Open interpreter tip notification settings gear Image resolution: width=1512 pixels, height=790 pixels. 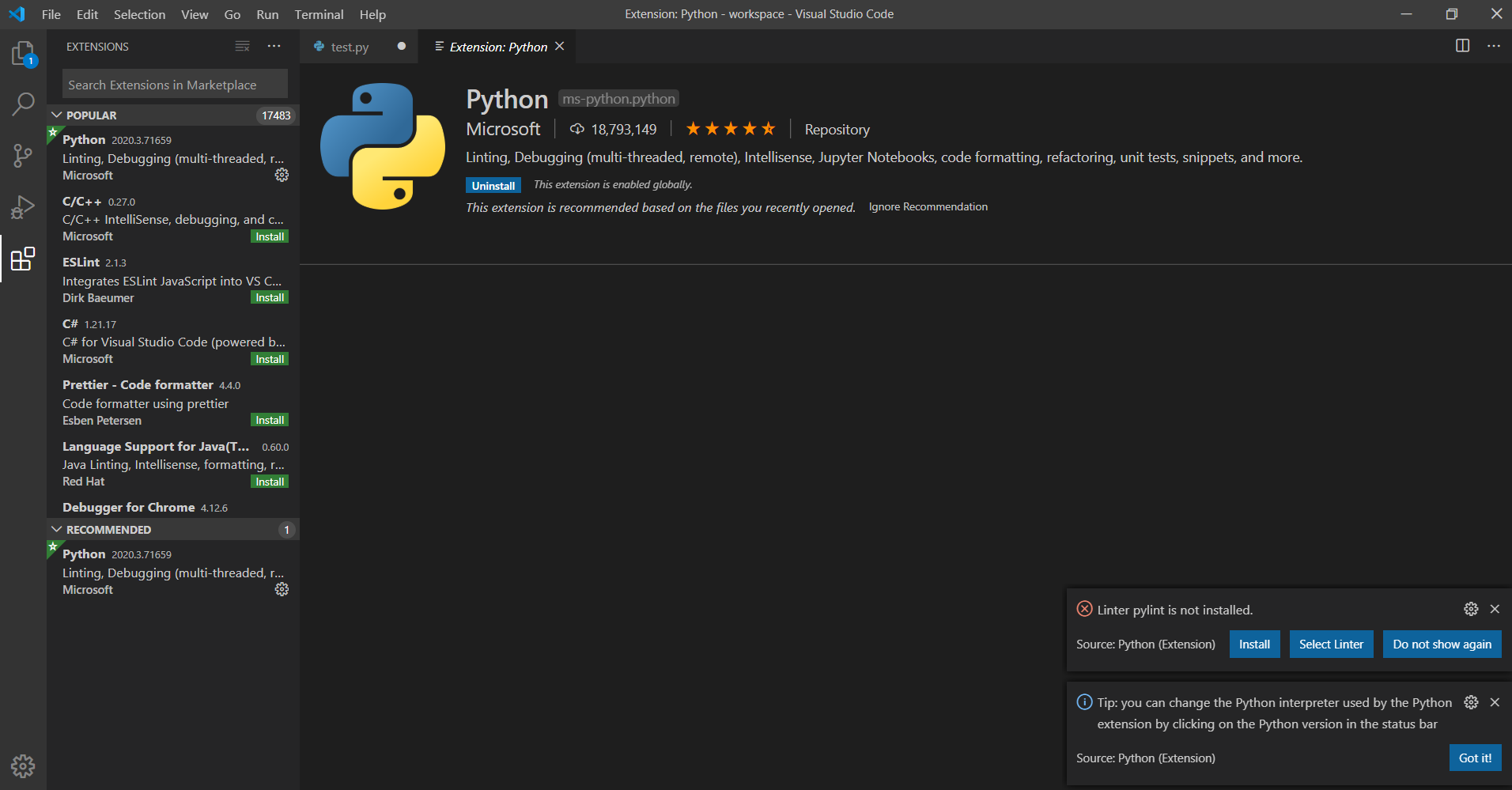point(1470,702)
